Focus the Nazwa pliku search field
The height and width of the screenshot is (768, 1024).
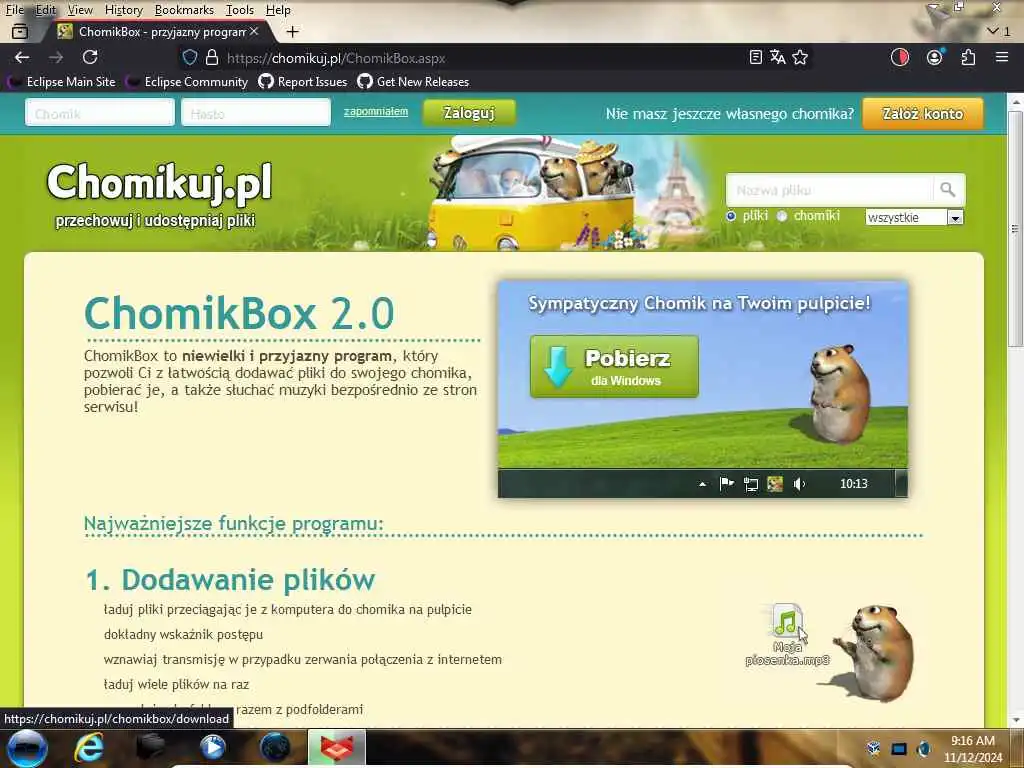pos(829,190)
